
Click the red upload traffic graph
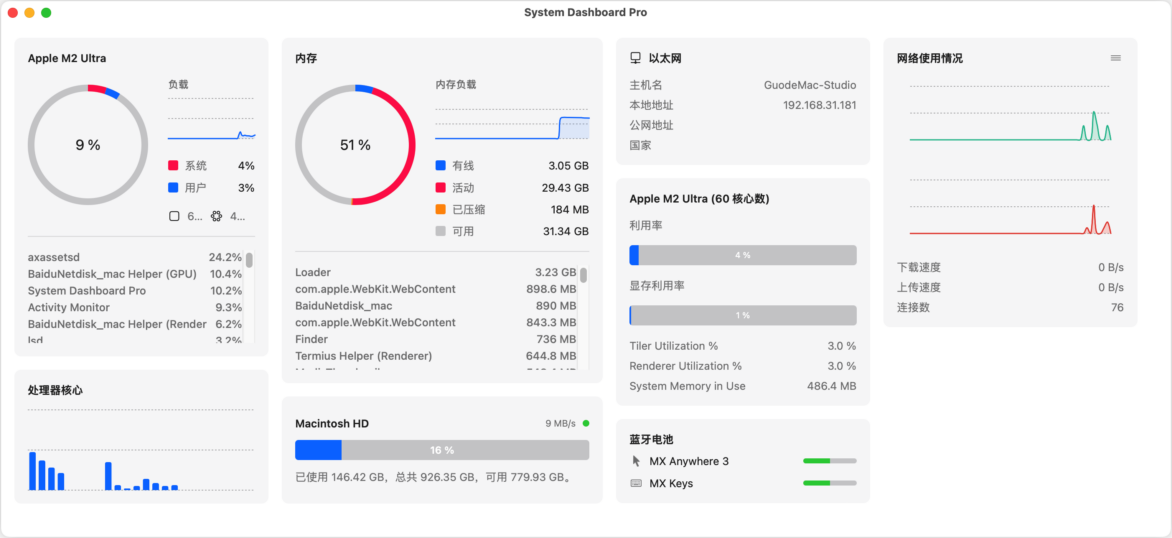pyautogui.click(x=1011, y=207)
